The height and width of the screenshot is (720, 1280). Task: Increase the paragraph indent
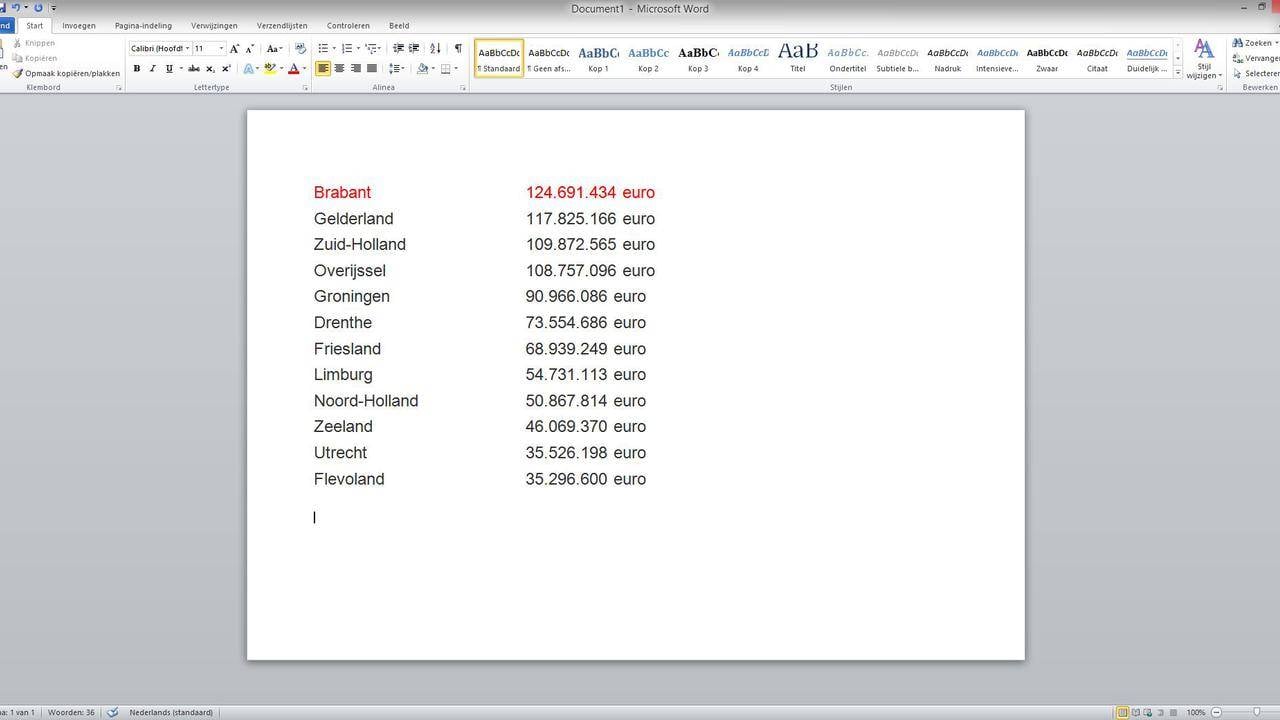click(x=414, y=48)
